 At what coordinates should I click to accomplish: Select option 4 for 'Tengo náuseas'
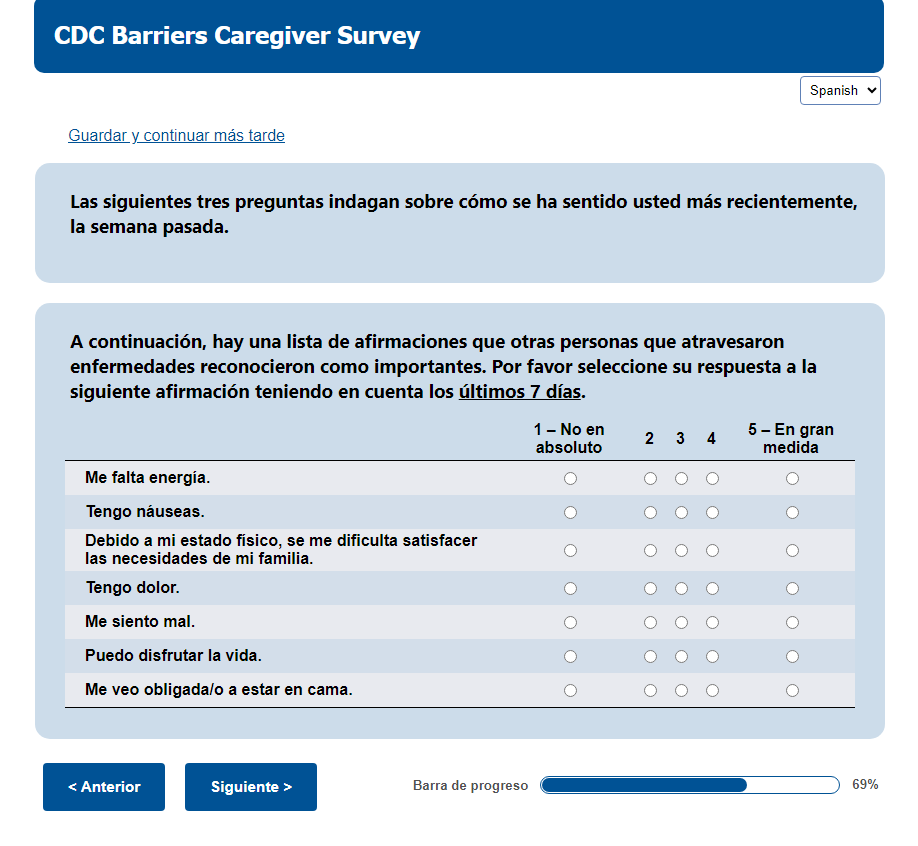712,513
